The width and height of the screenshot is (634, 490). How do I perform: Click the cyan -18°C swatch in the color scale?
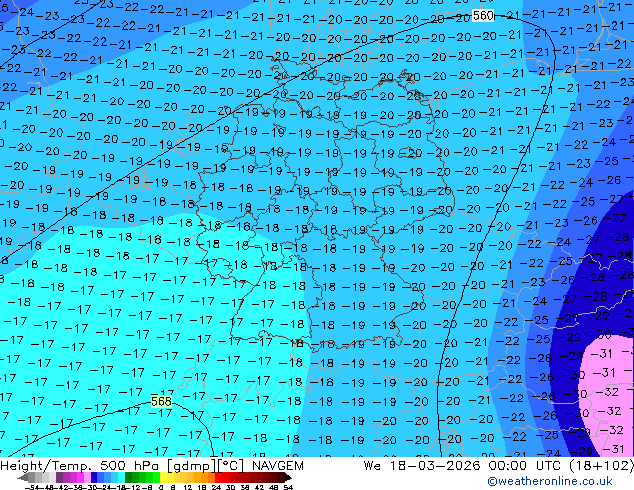click(x=121, y=478)
